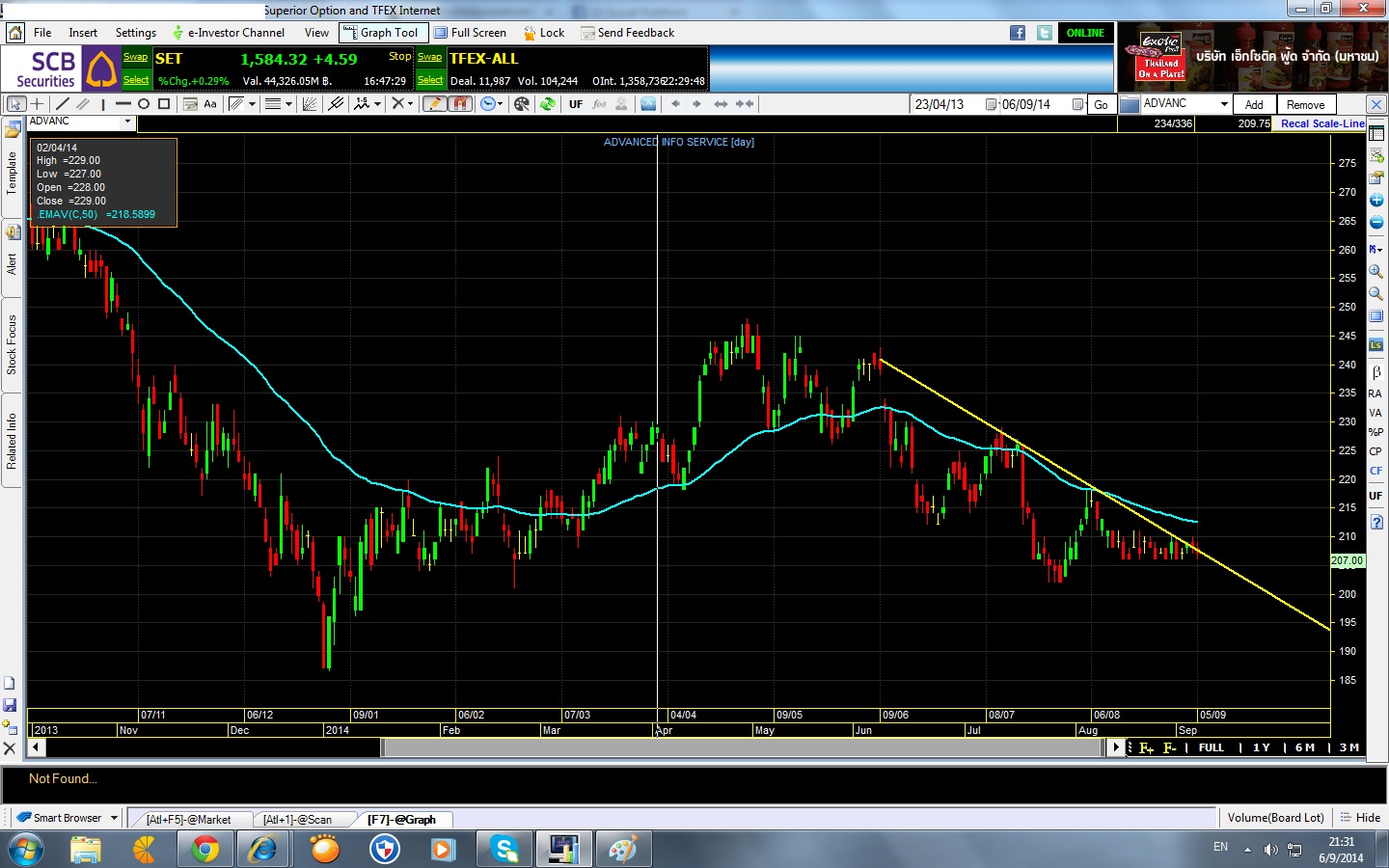Image resolution: width=1389 pixels, height=868 pixels.
Task: Click the blue minus zoom-out circle icon
Action: 1376,223
